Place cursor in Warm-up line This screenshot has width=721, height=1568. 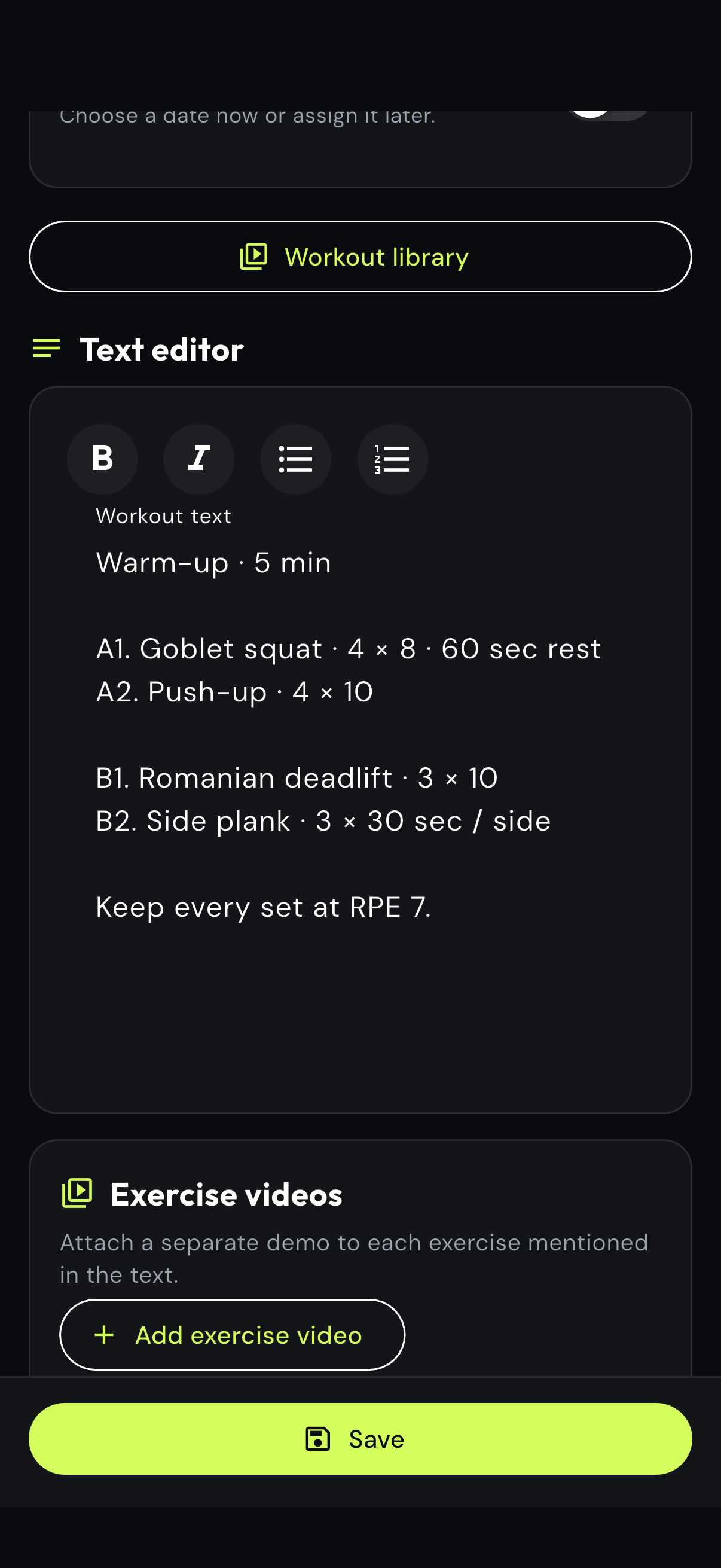[x=213, y=563]
